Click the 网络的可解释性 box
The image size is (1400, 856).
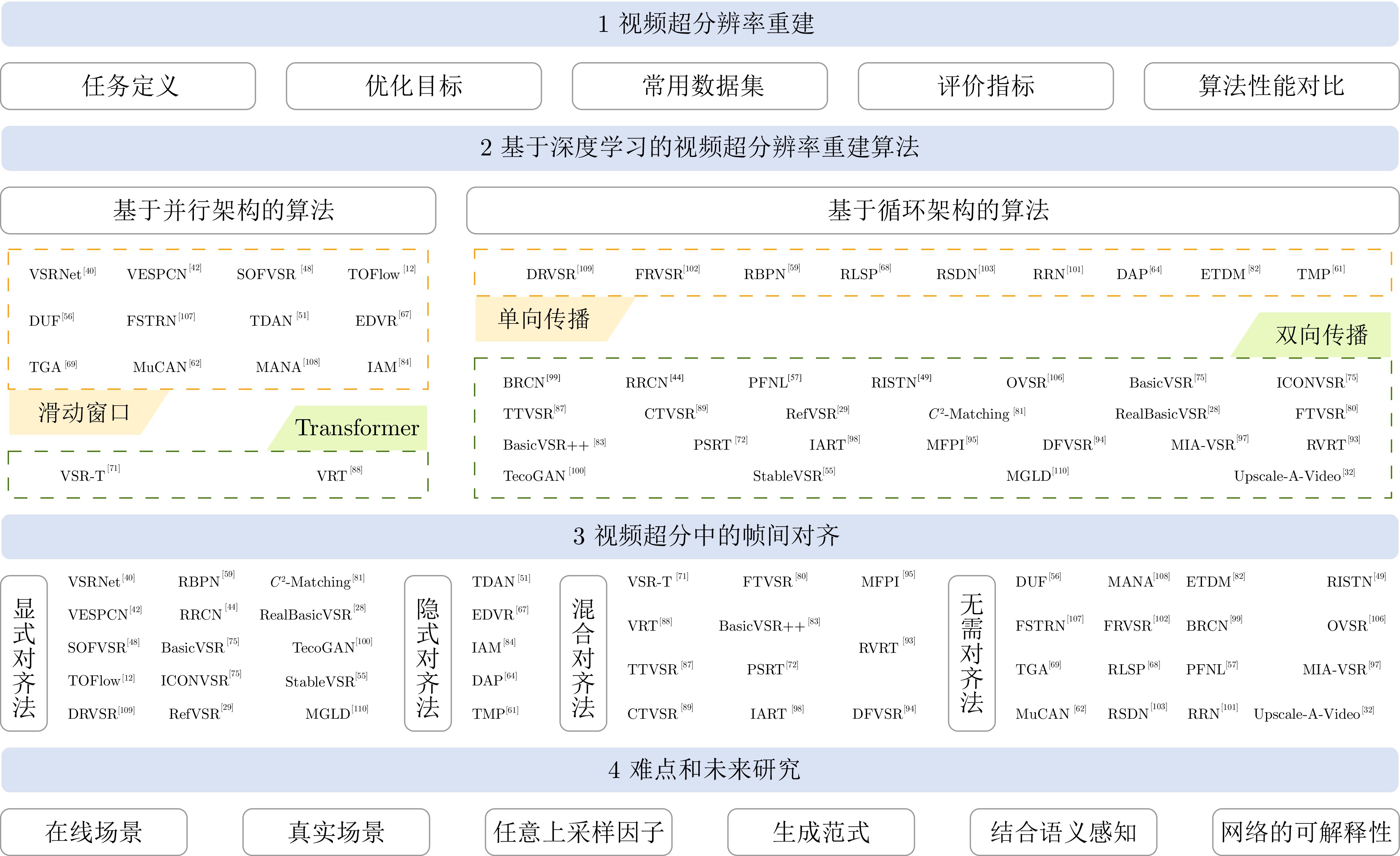click(x=1306, y=832)
